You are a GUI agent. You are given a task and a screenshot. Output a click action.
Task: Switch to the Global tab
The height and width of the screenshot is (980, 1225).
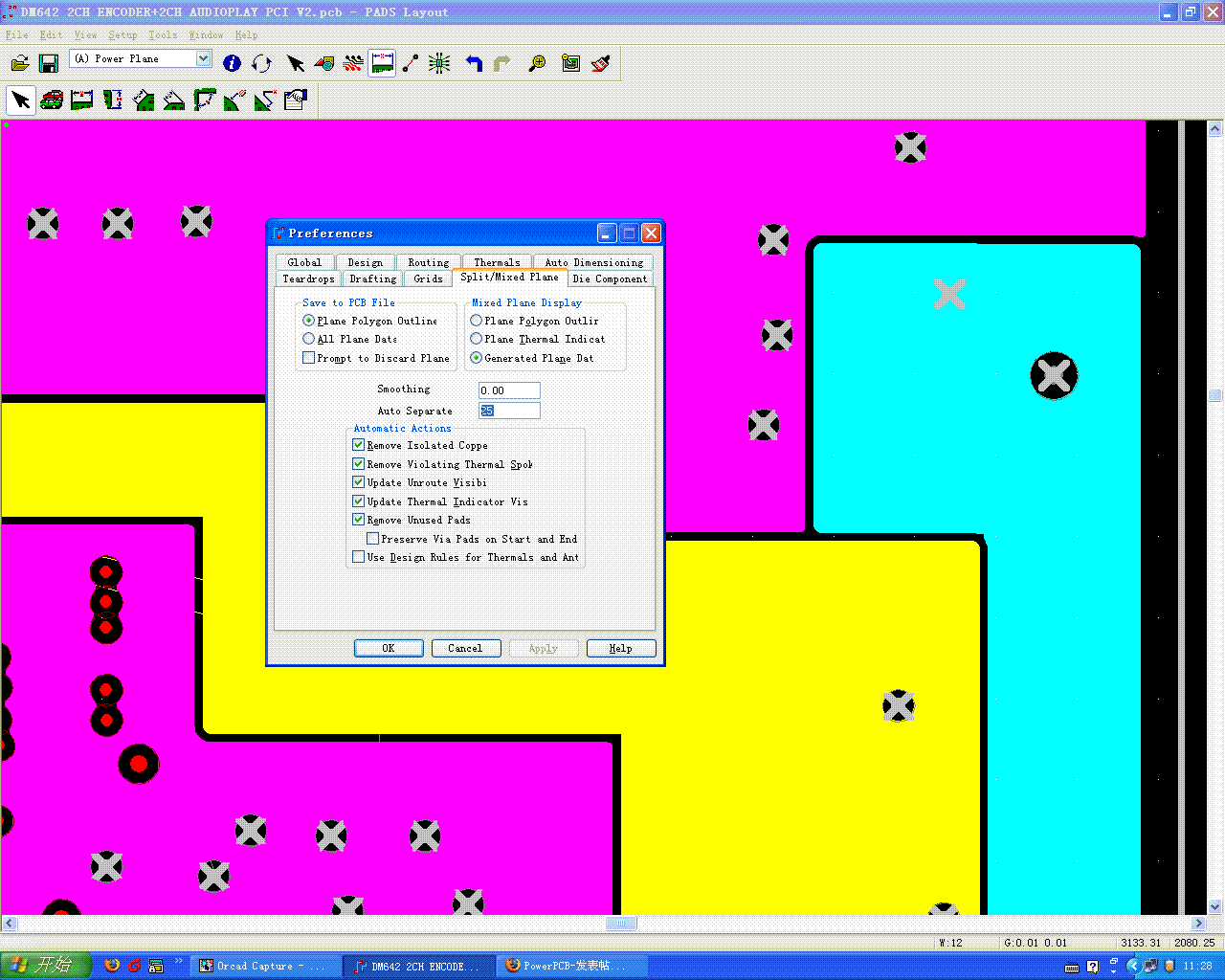click(304, 262)
